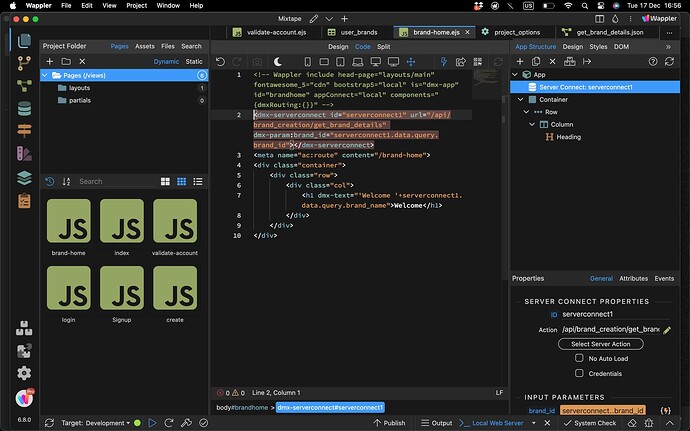This screenshot has height=431, width=690.
Task: Open the Settings gear in sidebar
Action: 24,373
